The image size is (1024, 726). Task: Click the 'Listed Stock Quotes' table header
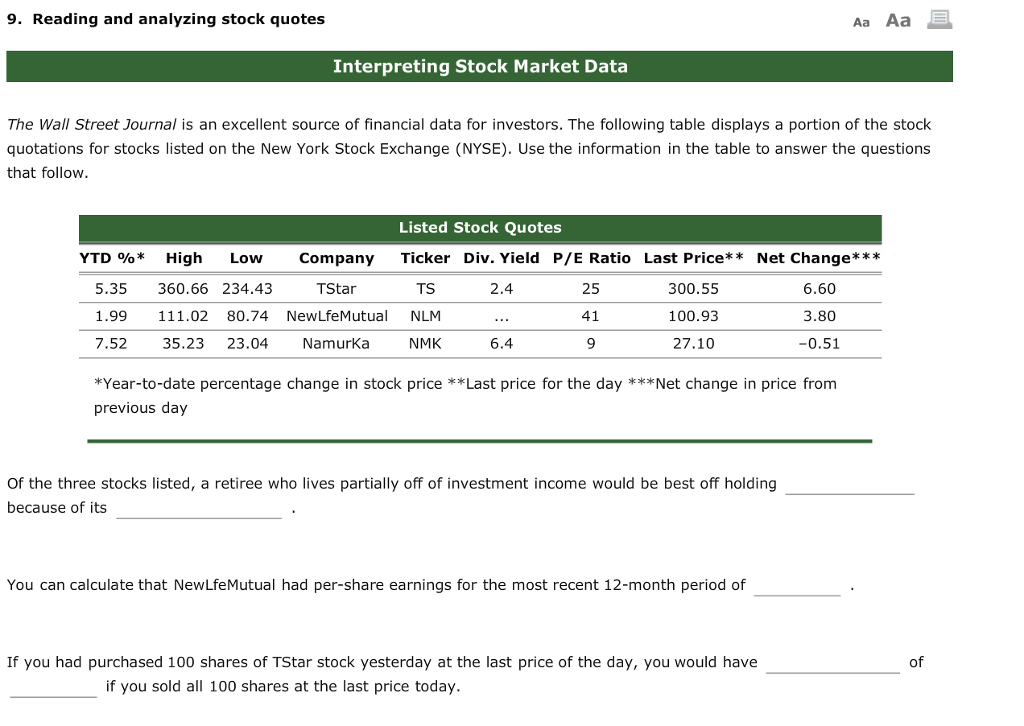[x=480, y=228]
